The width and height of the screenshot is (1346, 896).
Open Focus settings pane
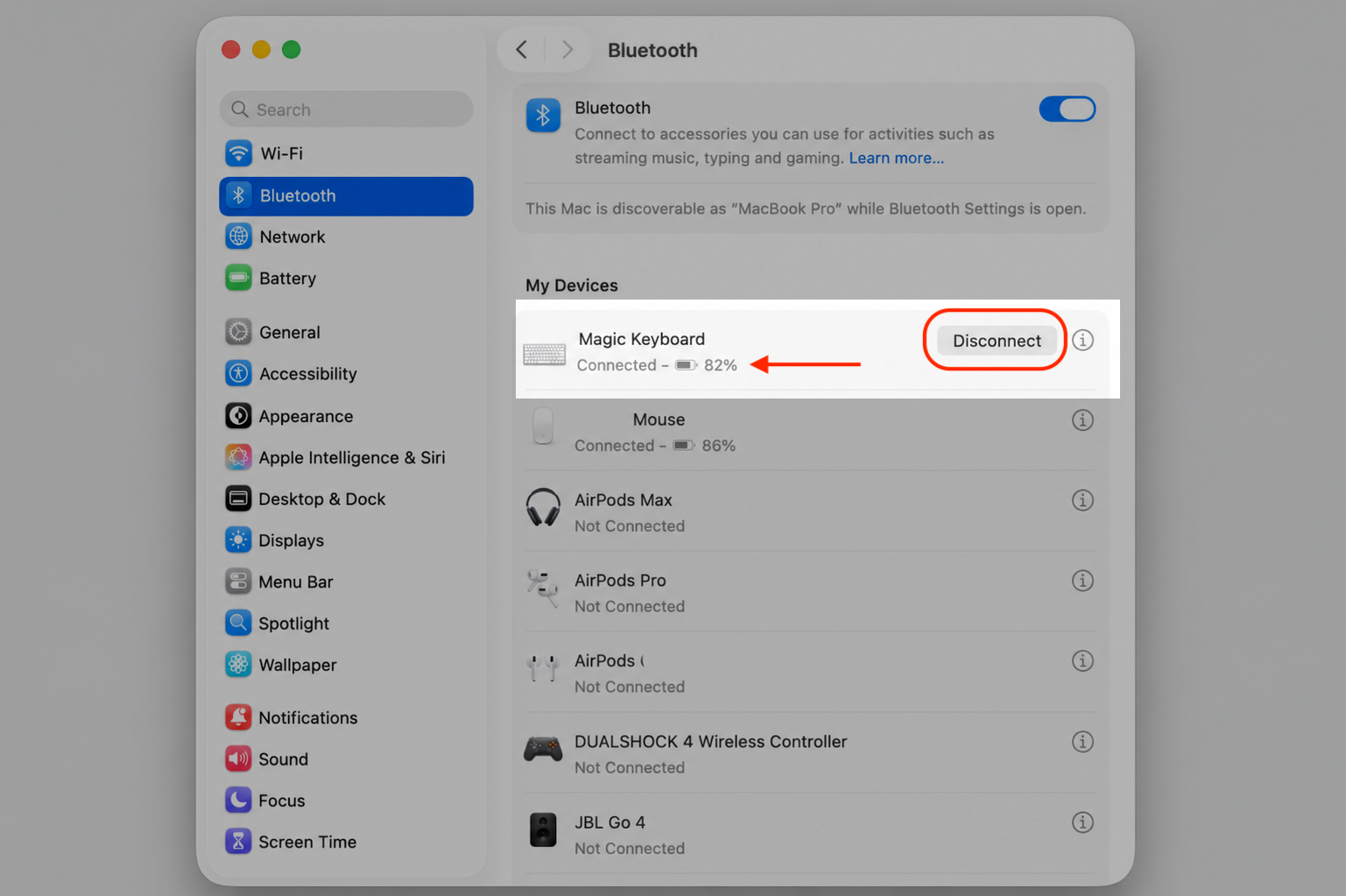pos(346,800)
